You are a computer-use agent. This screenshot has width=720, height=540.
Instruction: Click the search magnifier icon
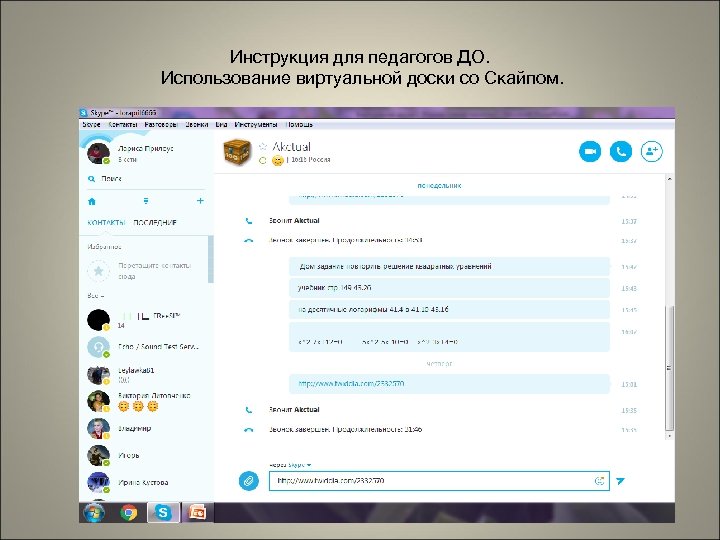91,179
